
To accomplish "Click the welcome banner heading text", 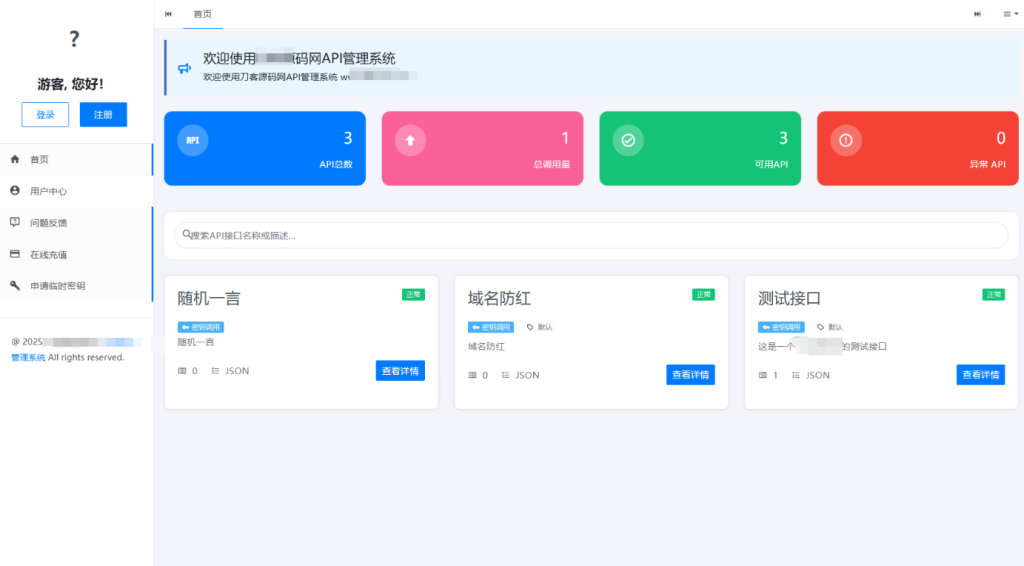I will (299, 58).
